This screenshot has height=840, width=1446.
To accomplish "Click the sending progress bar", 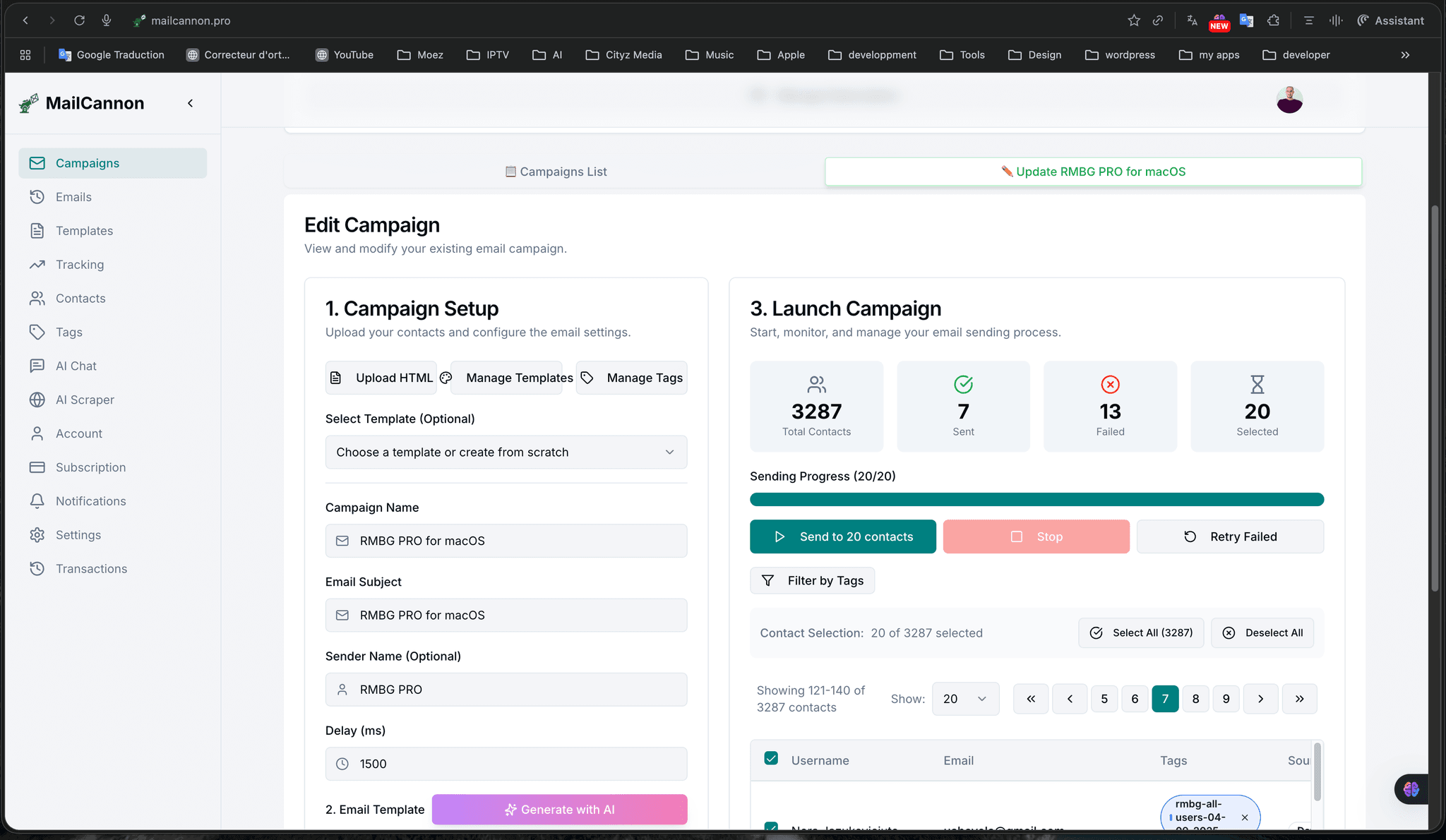I will [x=1036, y=499].
